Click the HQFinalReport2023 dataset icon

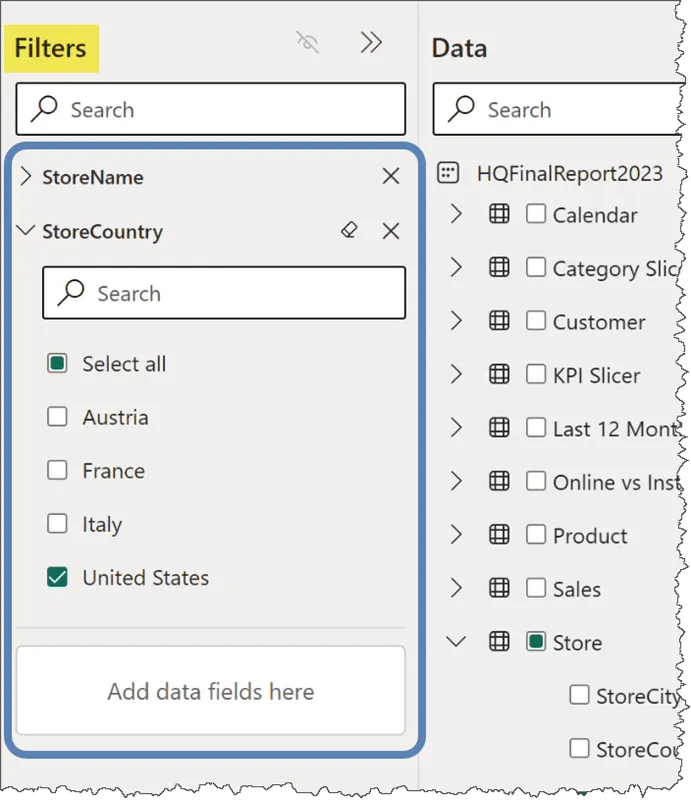[x=448, y=173]
